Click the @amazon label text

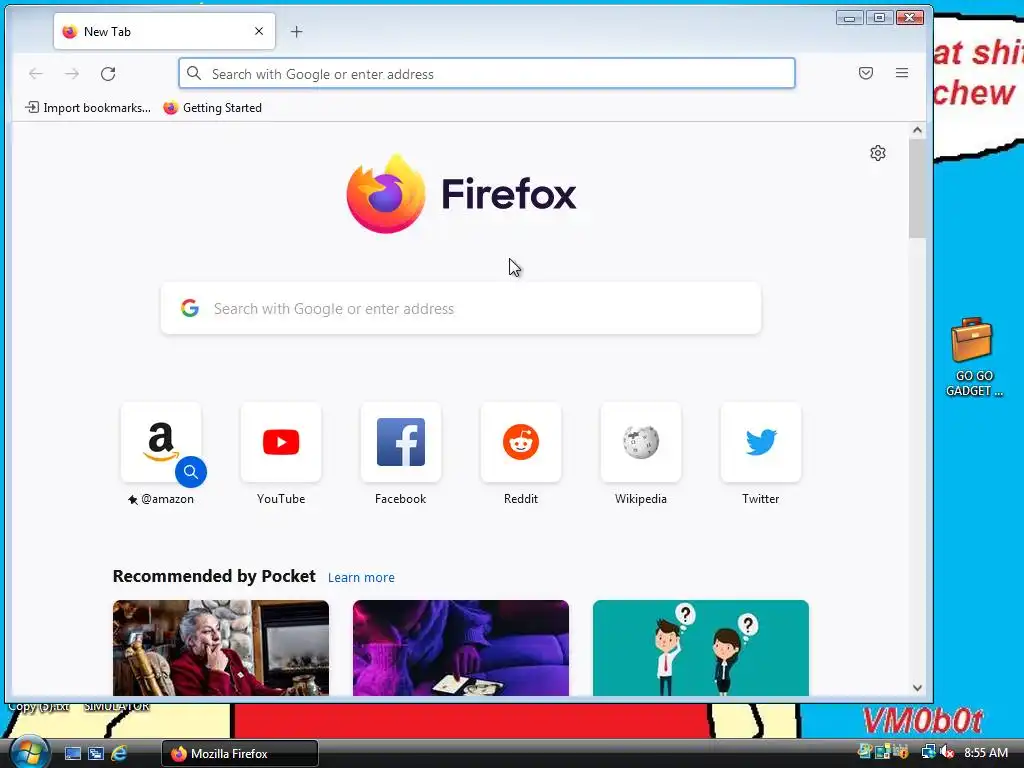coord(167,499)
